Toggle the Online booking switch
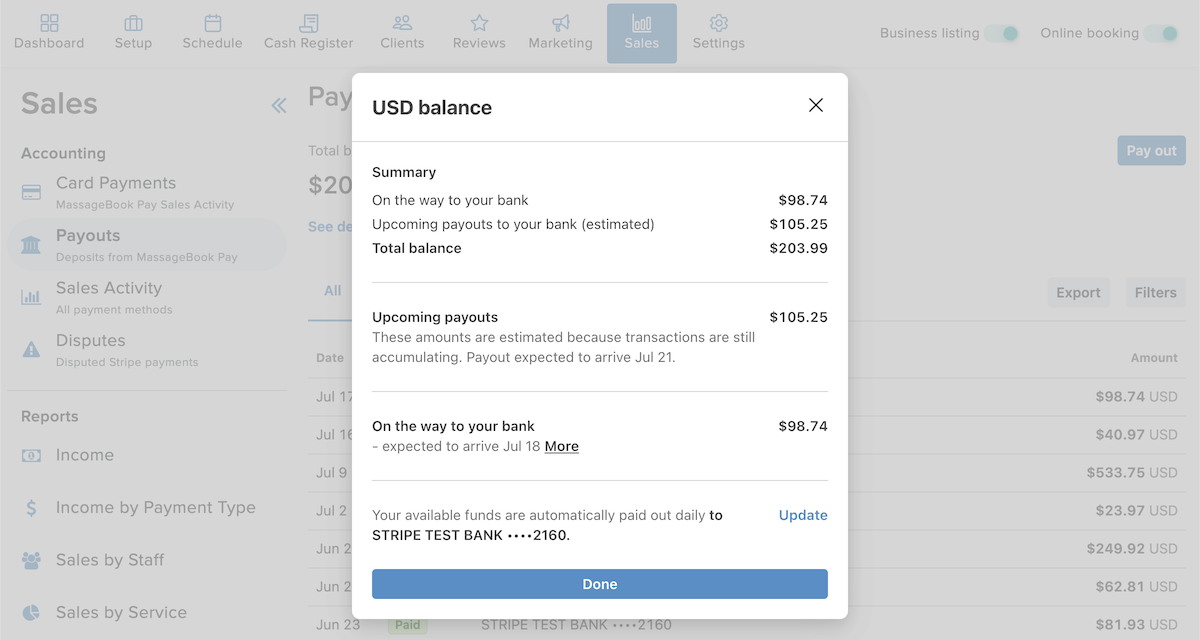Image resolution: width=1200 pixels, height=640 pixels. (x=1161, y=33)
